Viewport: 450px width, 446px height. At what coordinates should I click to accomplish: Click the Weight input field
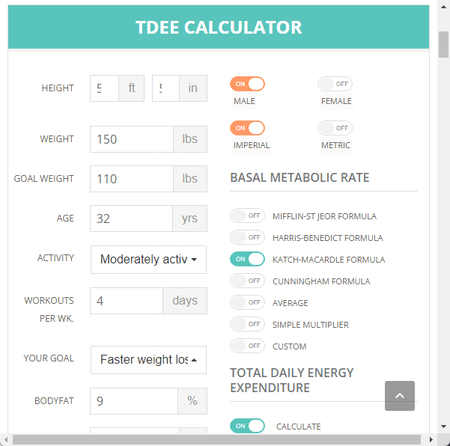click(x=132, y=139)
